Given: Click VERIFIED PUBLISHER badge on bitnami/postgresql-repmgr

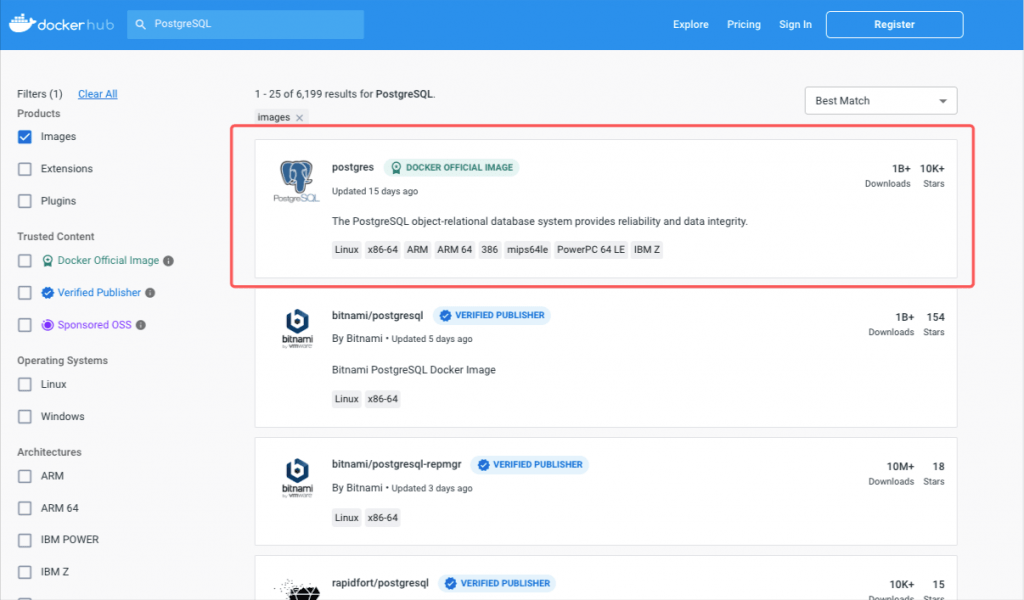Looking at the screenshot, I should click(x=530, y=465).
